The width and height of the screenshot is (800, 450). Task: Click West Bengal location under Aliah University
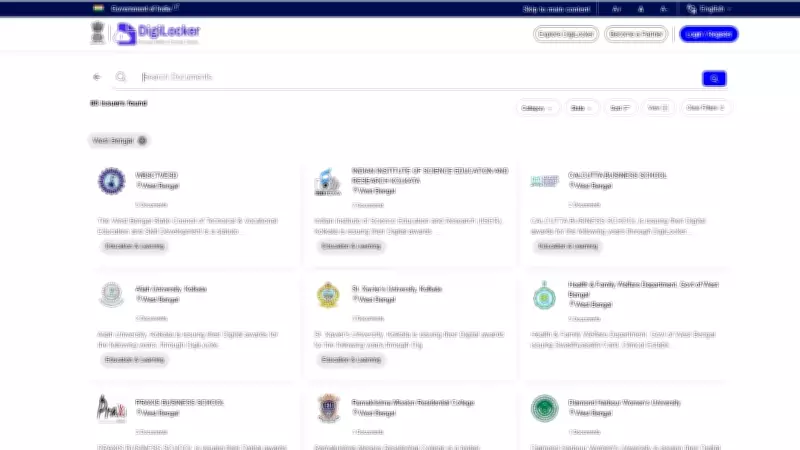click(x=158, y=299)
